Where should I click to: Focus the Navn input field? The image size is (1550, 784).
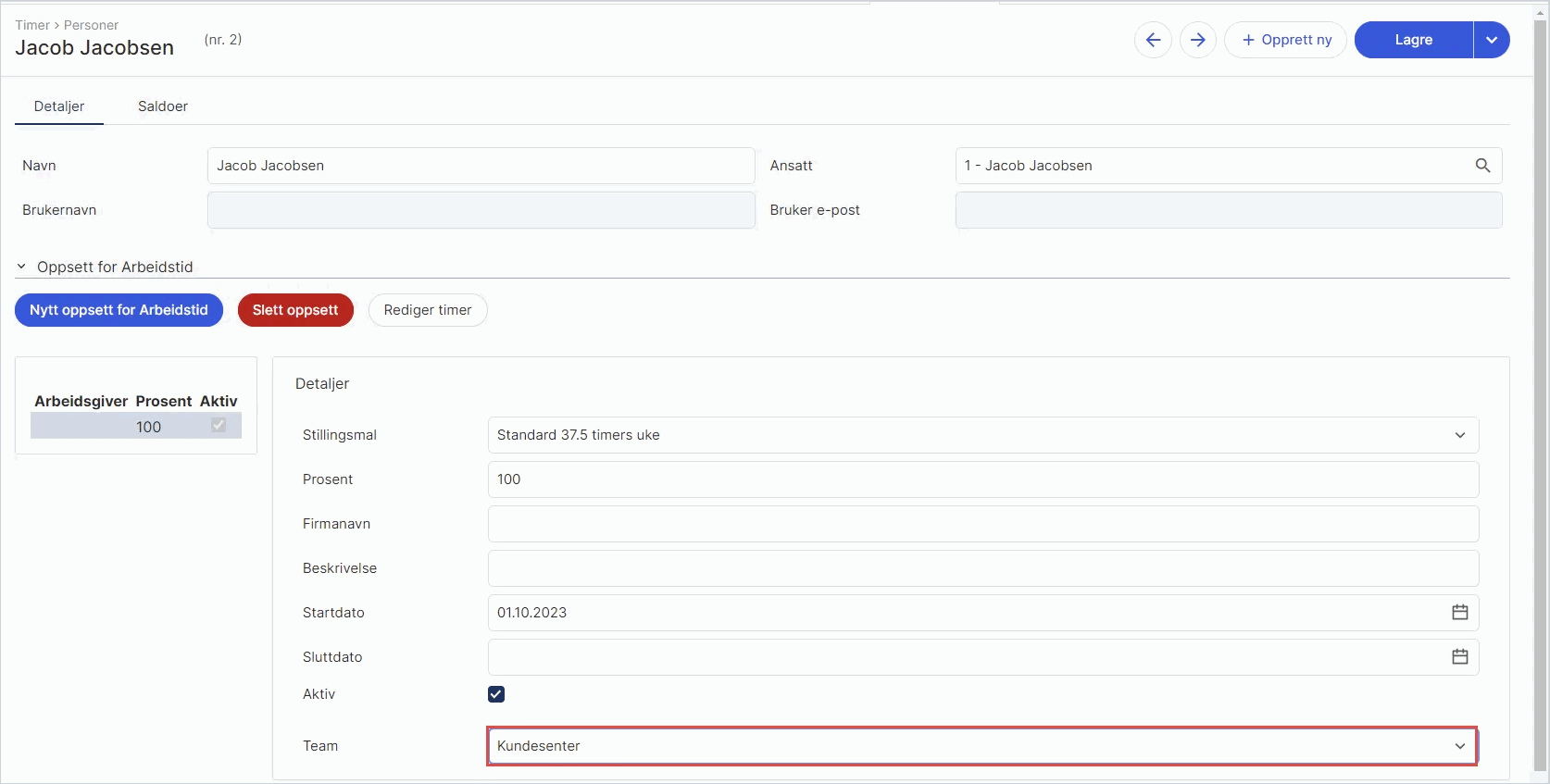tap(481, 166)
